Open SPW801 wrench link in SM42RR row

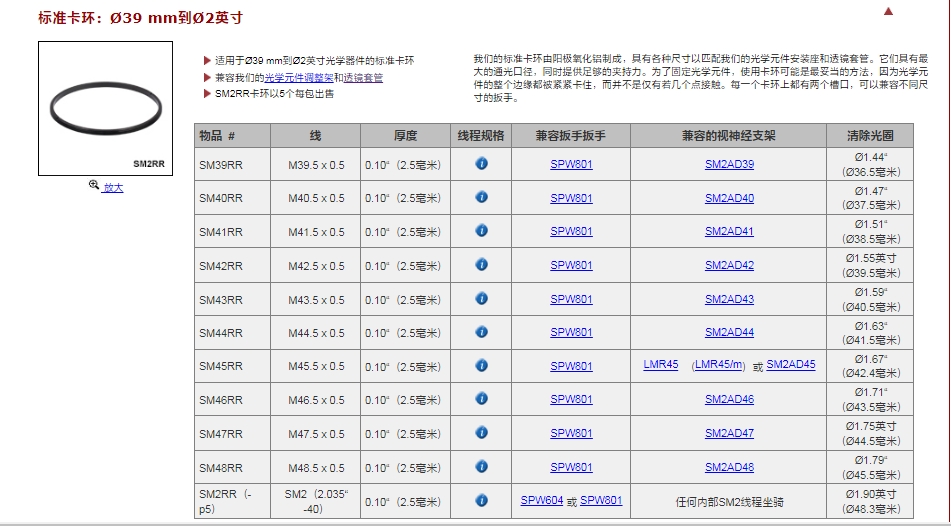[x=571, y=266]
